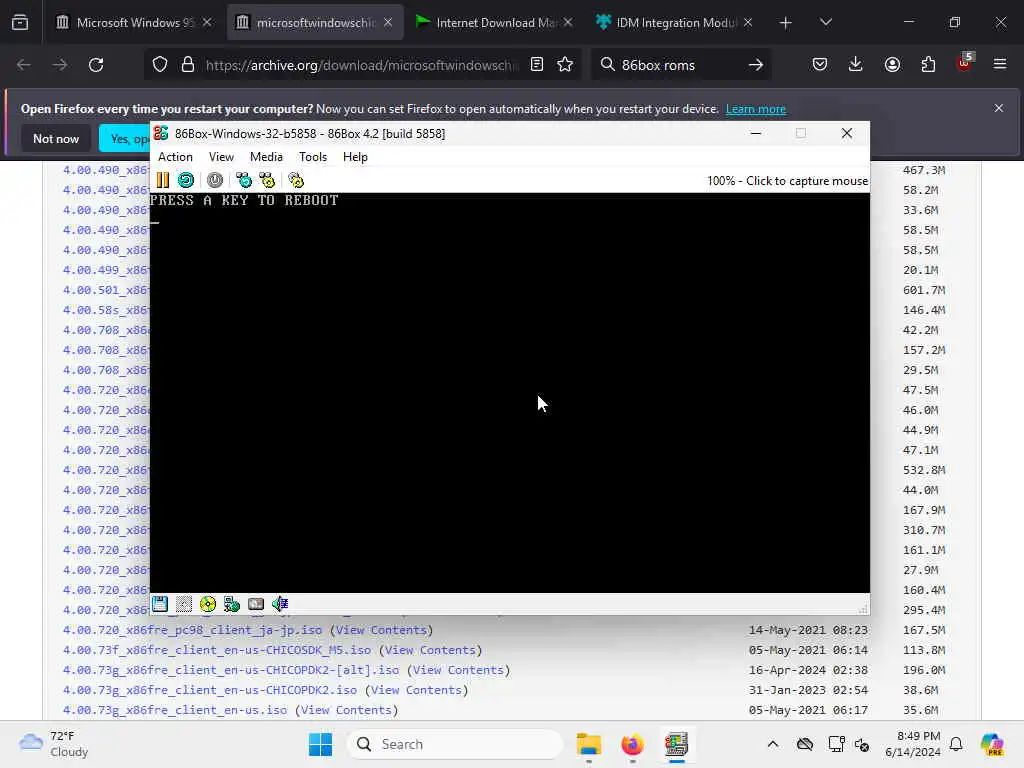
Task: Open the weather widget showing 72°F Cloudy
Action: click(x=54, y=744)
